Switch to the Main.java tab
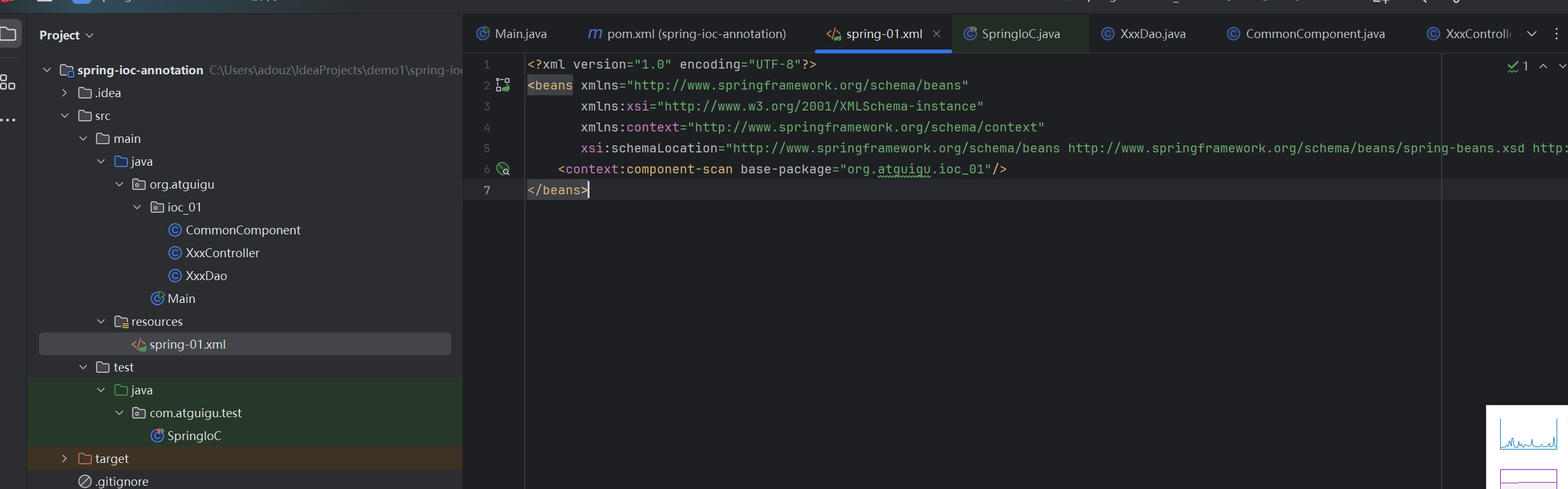 pos(511,34)
